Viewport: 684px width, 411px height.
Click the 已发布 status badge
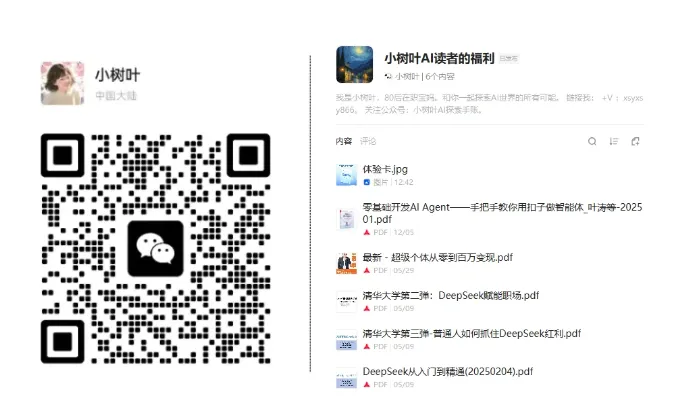click(509, 58)
